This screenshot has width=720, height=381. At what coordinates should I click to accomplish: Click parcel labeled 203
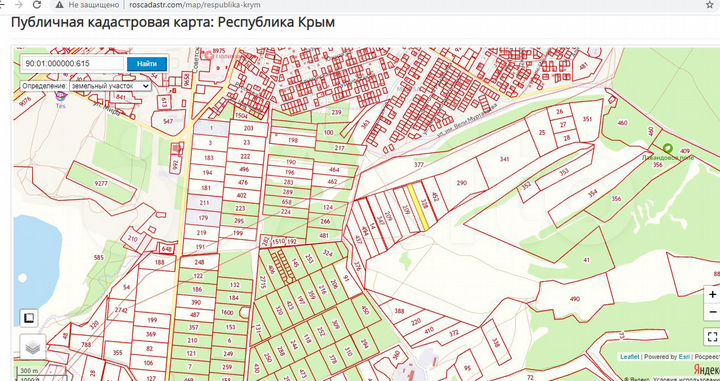coord(248,129)
